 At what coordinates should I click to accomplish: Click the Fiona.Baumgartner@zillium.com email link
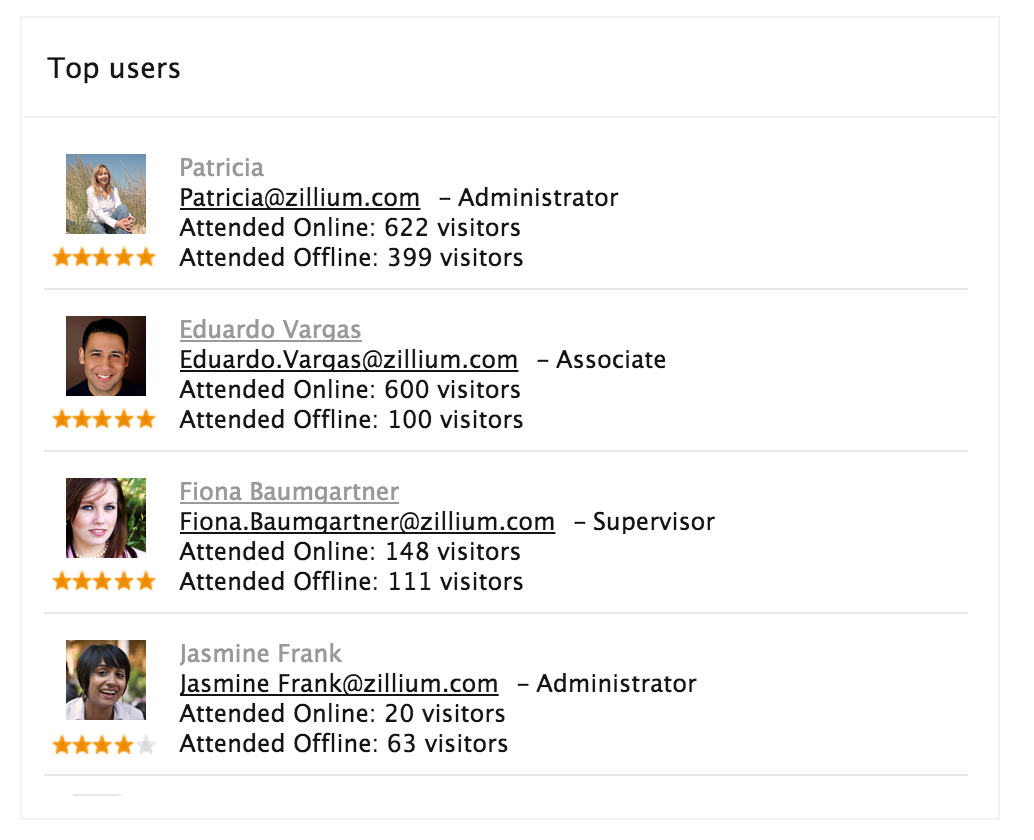tap(367, 522)
